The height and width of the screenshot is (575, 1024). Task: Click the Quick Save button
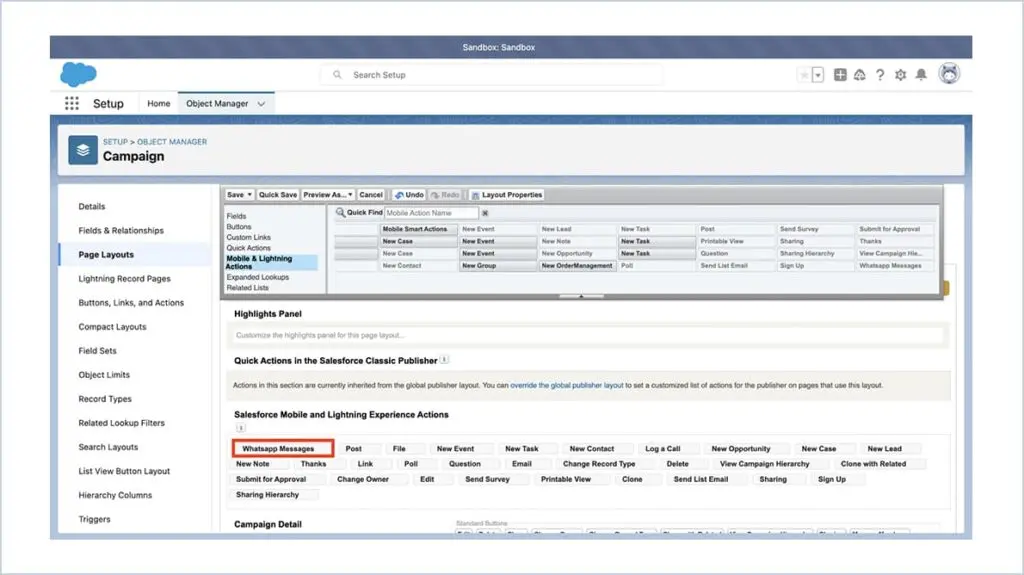(x=278, y=195)
